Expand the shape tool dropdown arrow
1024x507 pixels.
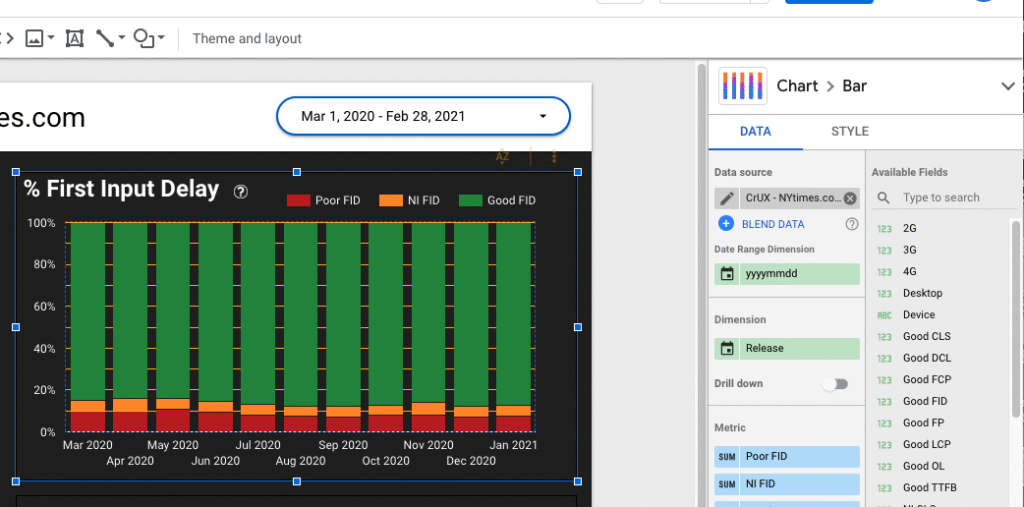161,39
